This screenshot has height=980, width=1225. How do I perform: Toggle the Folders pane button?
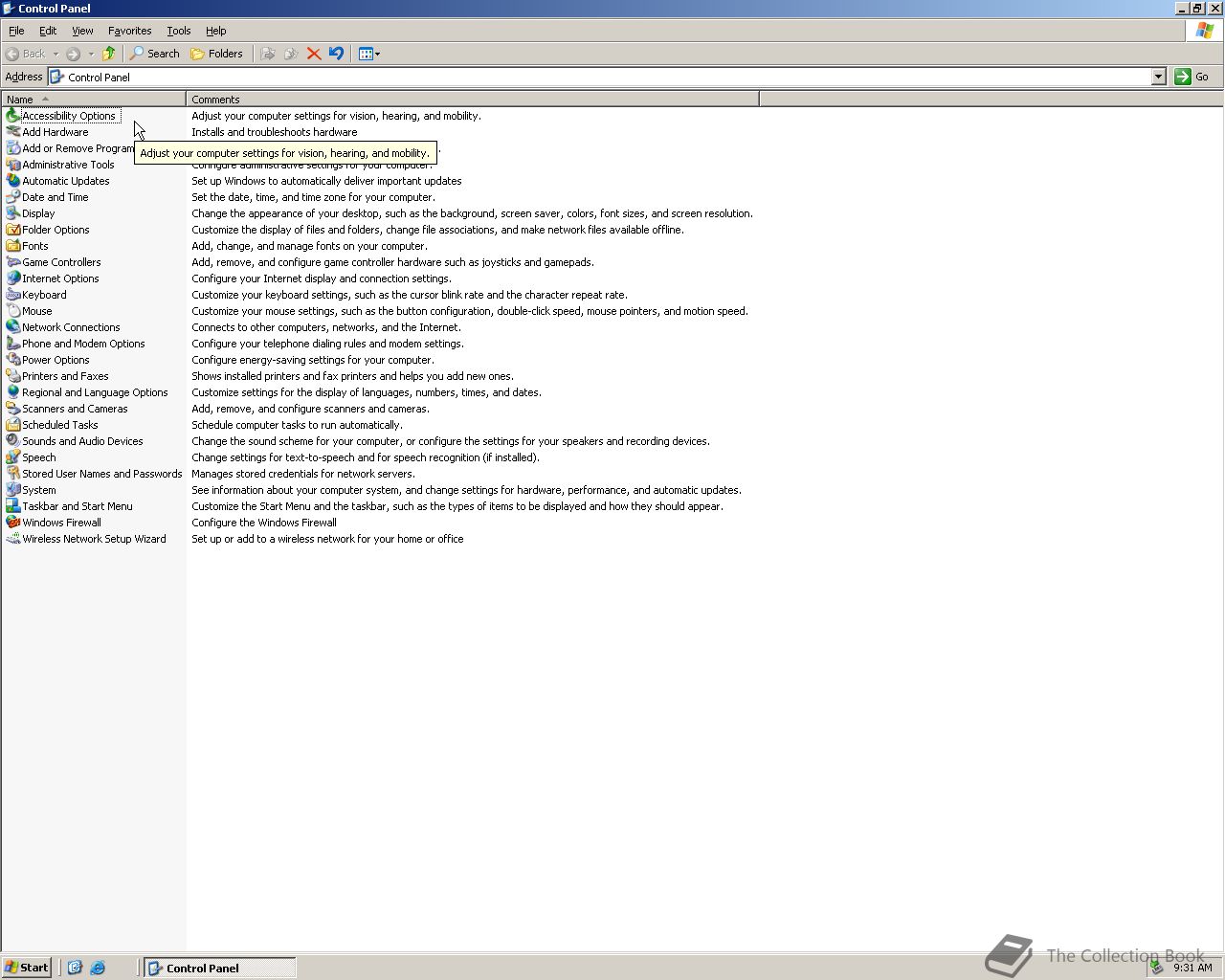[x=217, y=54]
